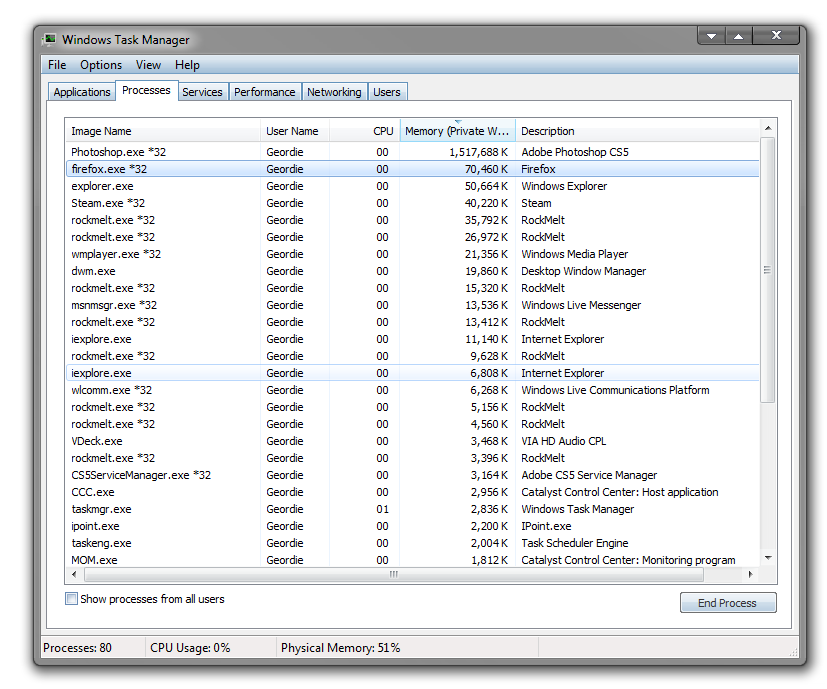This screenshot has height=689, width=827.
Task: Select the CS5ServiceManager.exe *32 process
Action: tap(412, 475)
